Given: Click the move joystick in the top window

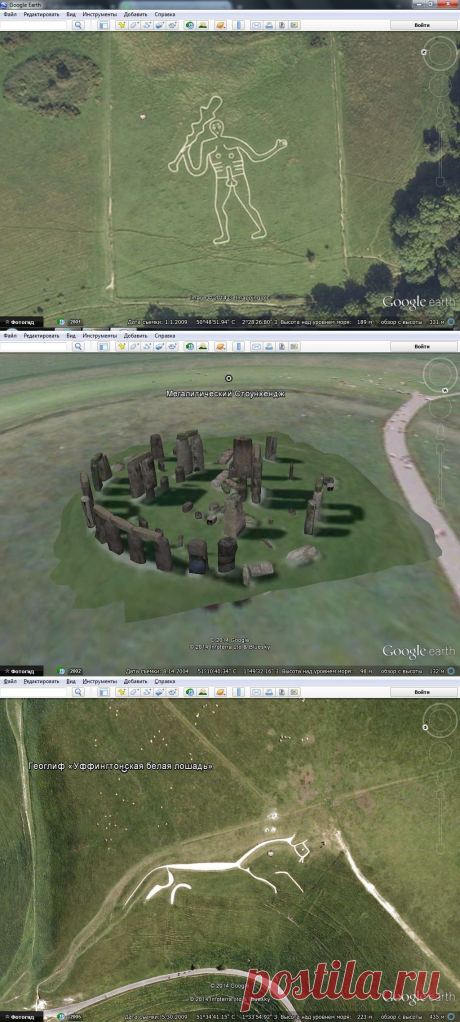Looking at the screenshot, I should [440, 85].
